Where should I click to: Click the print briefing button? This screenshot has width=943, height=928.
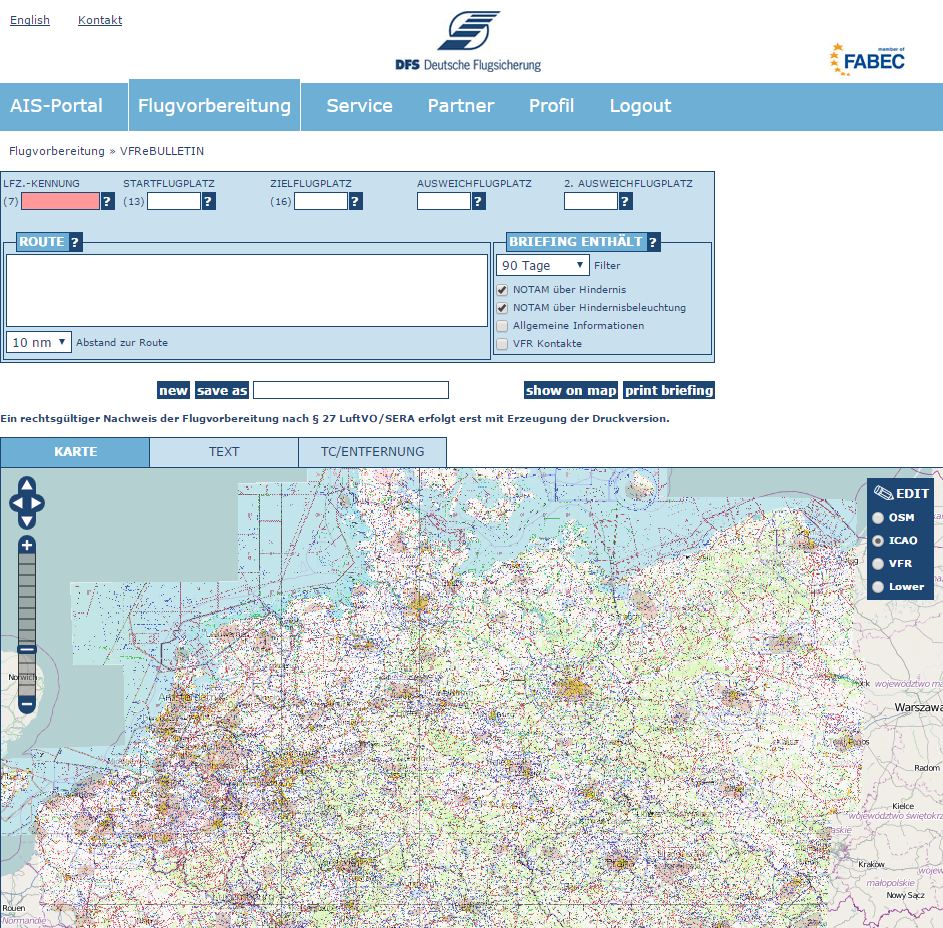coord(668,391)
